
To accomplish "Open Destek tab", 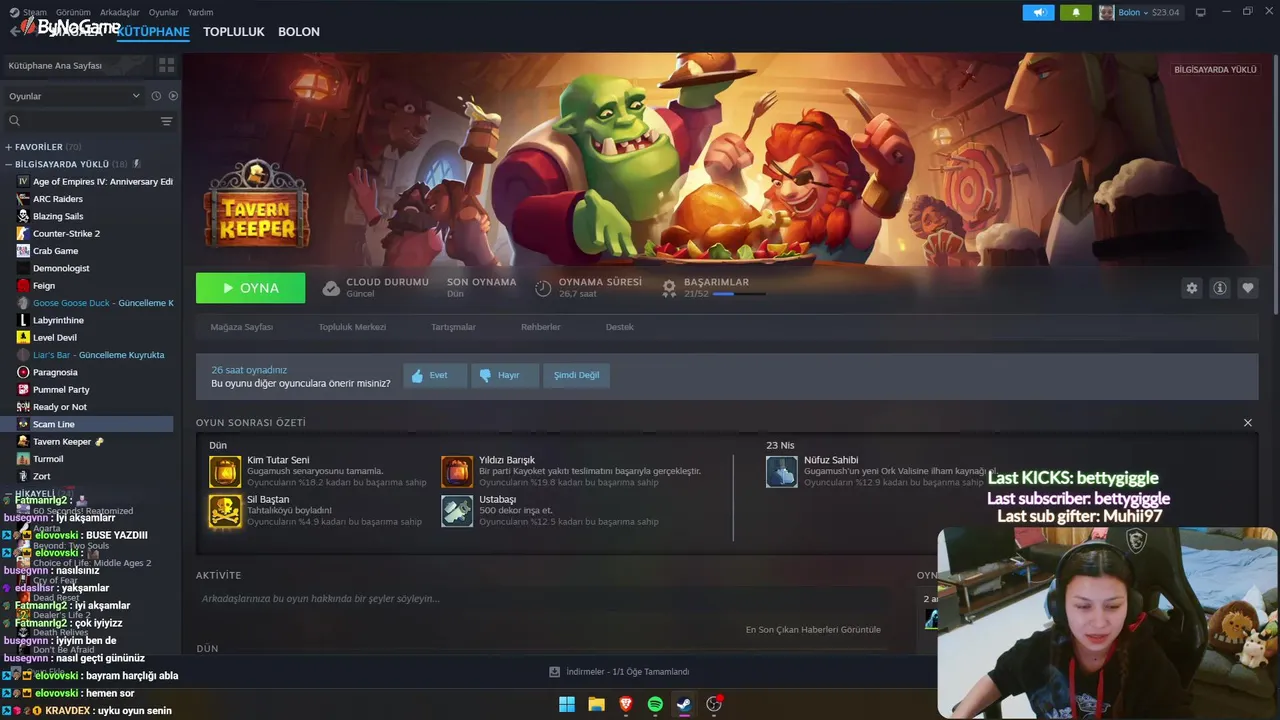I will (619, 327).
